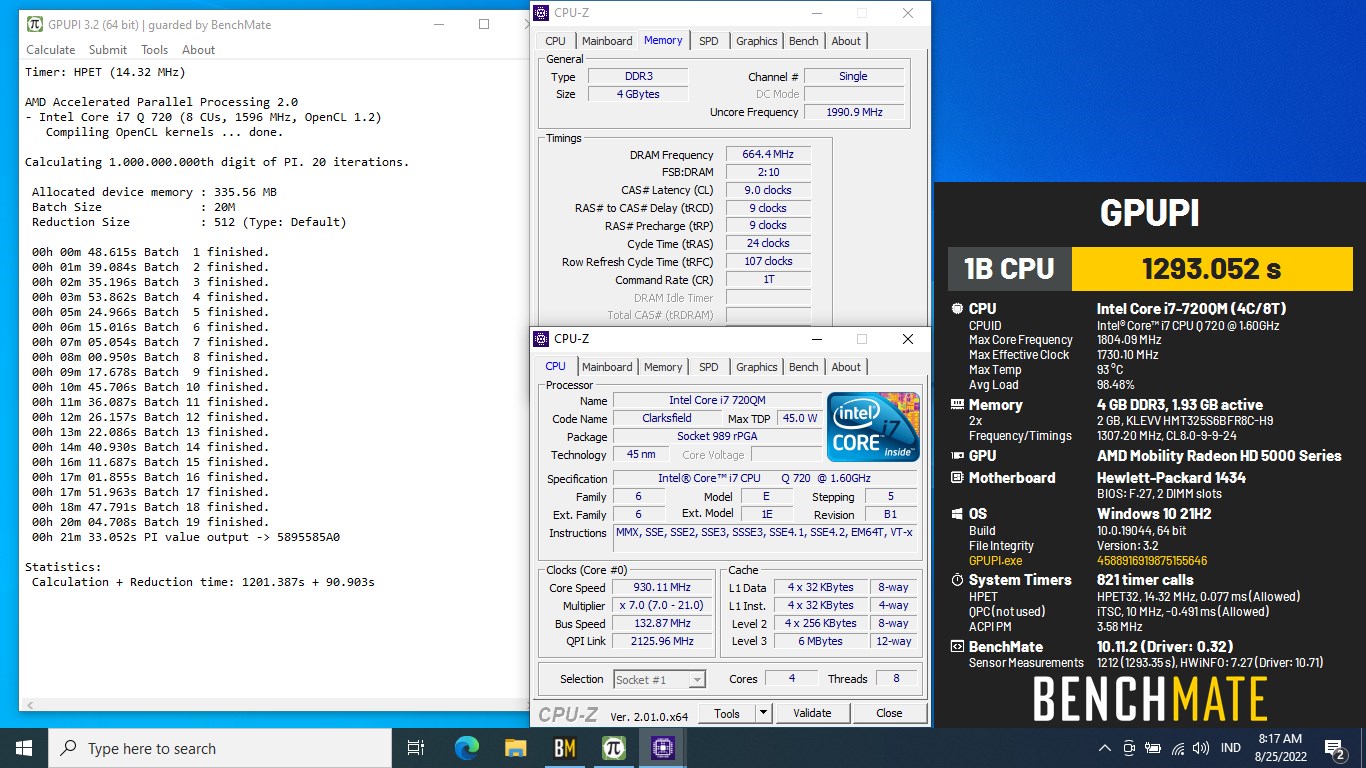This screenshot has height=768, width=1366.
Task: Click the Level 3 cache 6 MBytes value
Action: click(x=820, y=642)
